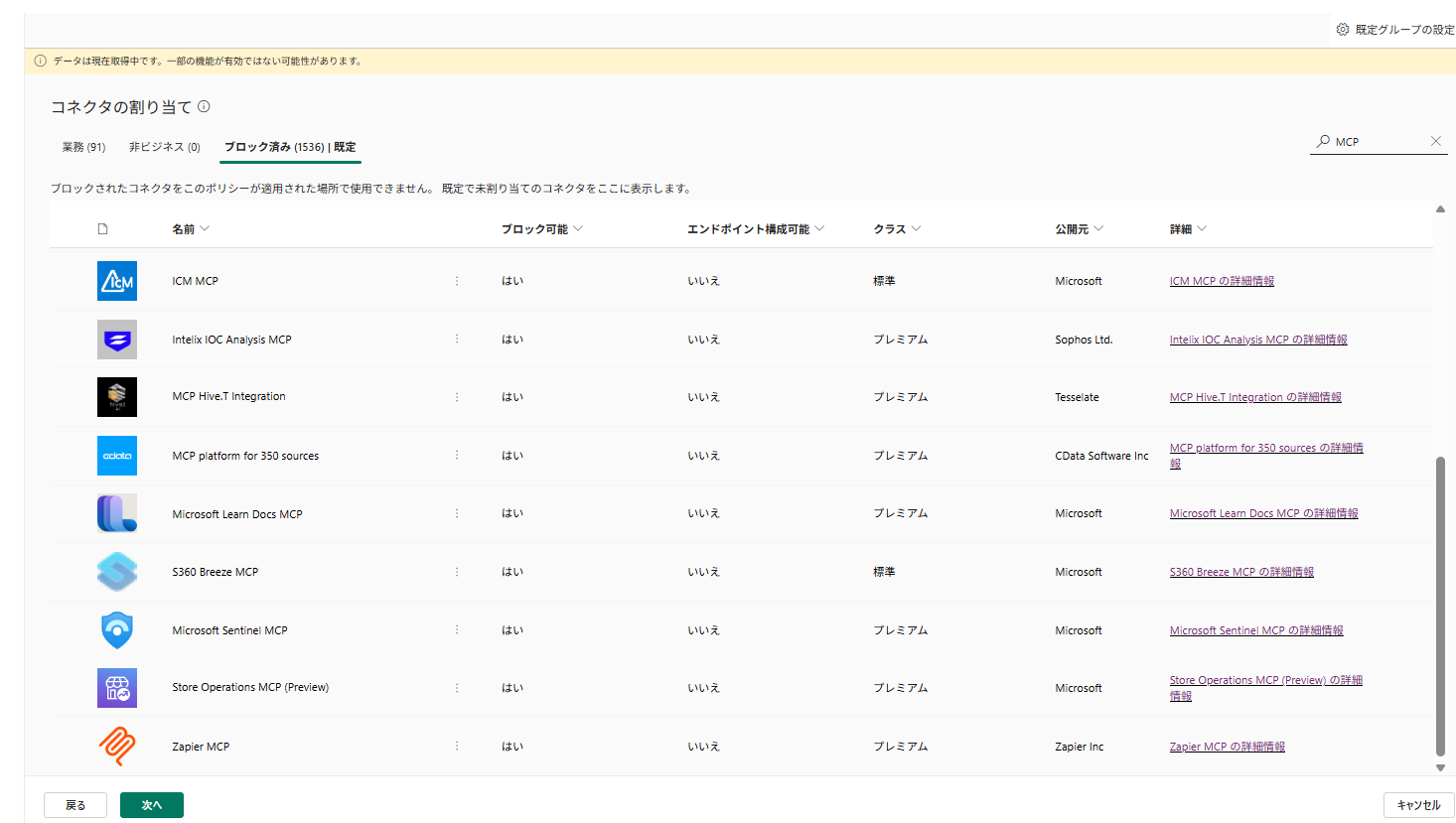Image resolution: width=1456 pixels, height=823 pixels.
Task: Select the S360 Breeze MCP row name
Action: [215, 572]
